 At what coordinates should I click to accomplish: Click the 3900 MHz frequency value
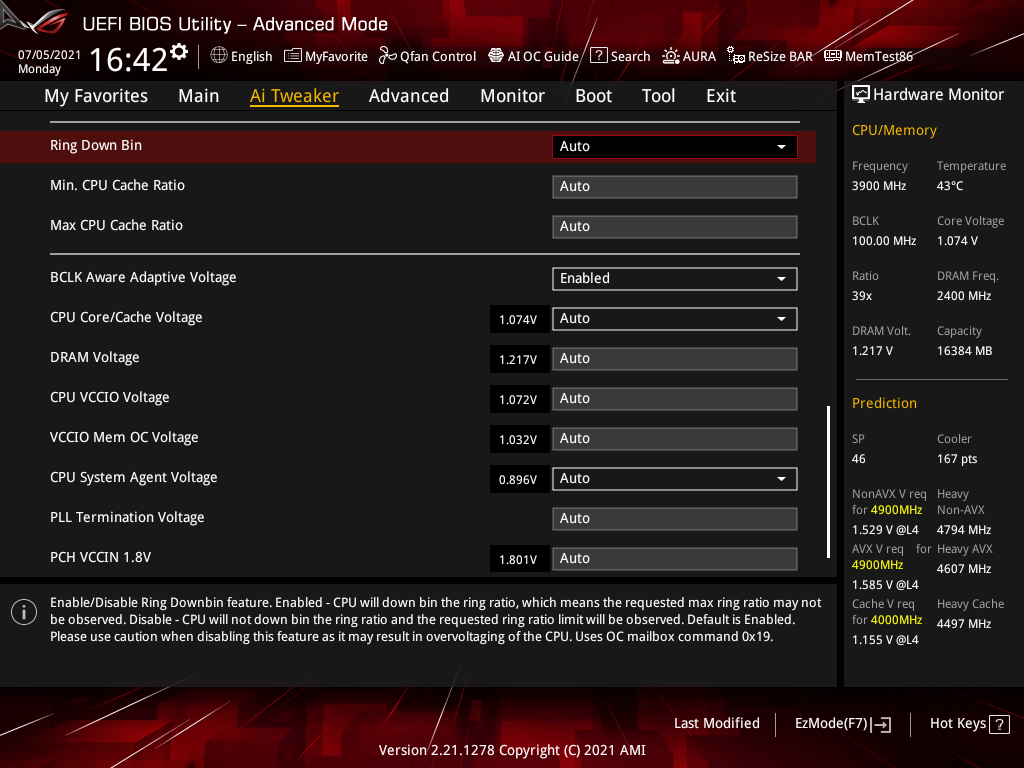coord(879,186)
